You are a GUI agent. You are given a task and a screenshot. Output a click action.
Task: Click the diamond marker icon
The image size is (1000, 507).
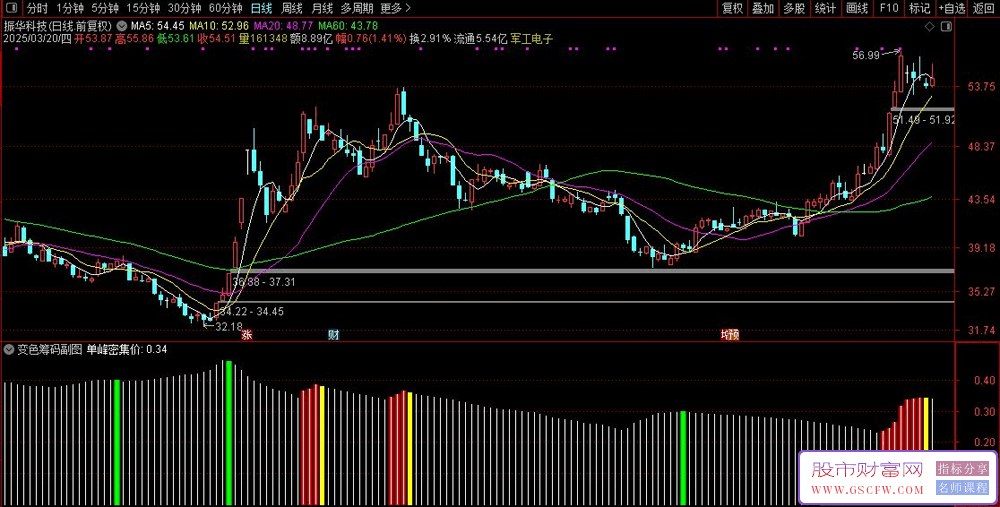click(x=930, y=26)
